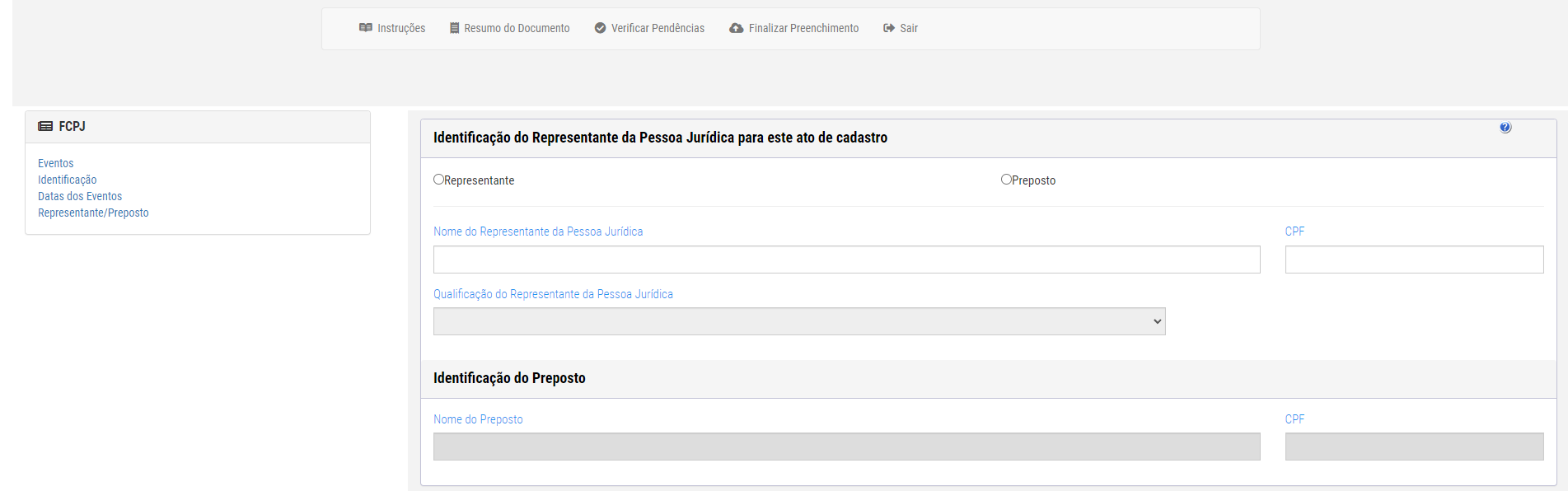Click the Preposto CPF field

tap(1415, 447)
